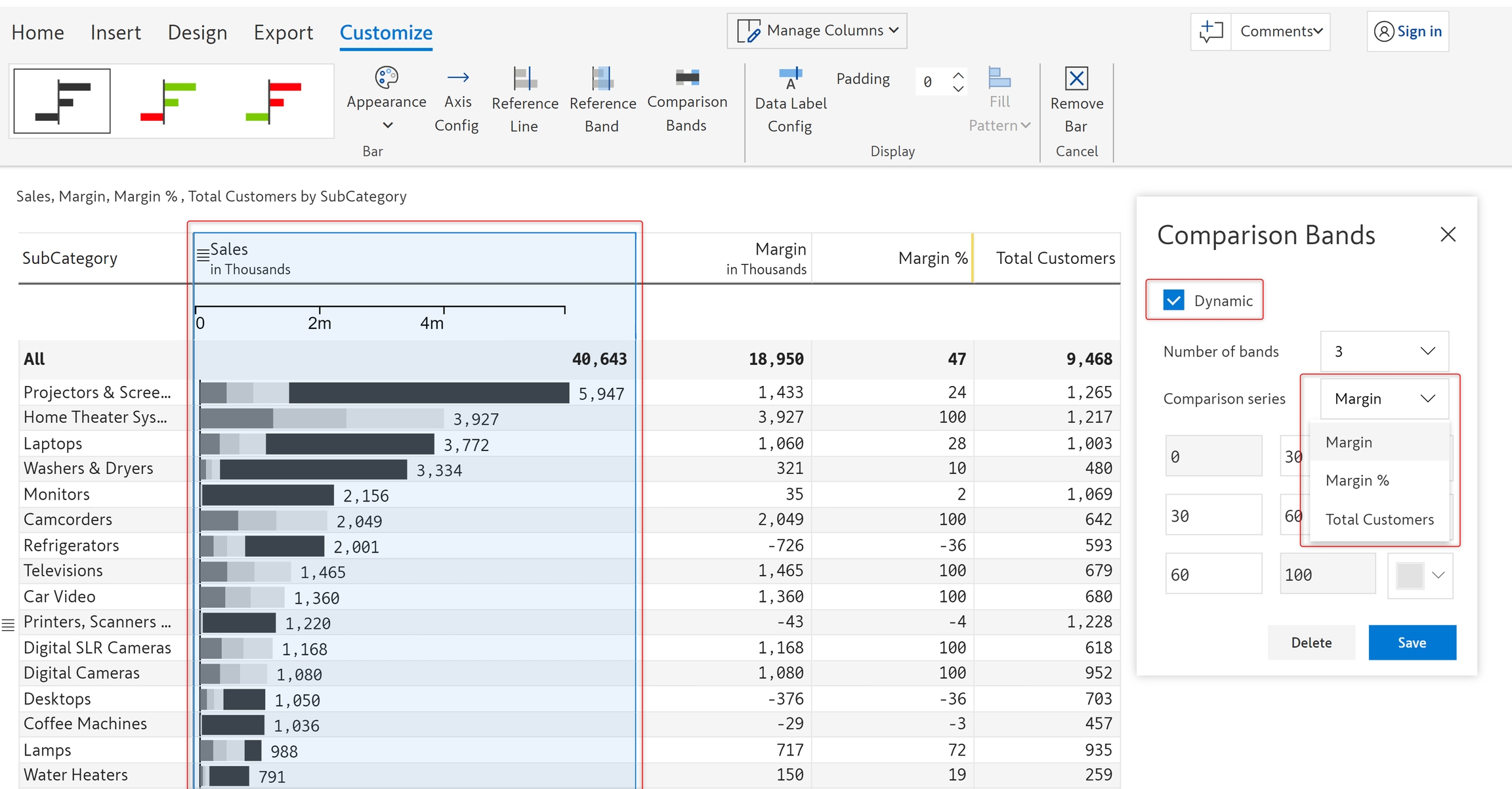1512x789 pixels.
Task: Increase Padding with the up stepper arrow
Action: coord(958,75)
